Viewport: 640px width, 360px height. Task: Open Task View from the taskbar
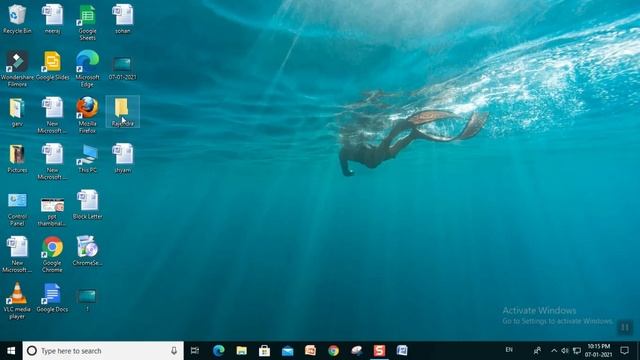click(x=195, y=351)
